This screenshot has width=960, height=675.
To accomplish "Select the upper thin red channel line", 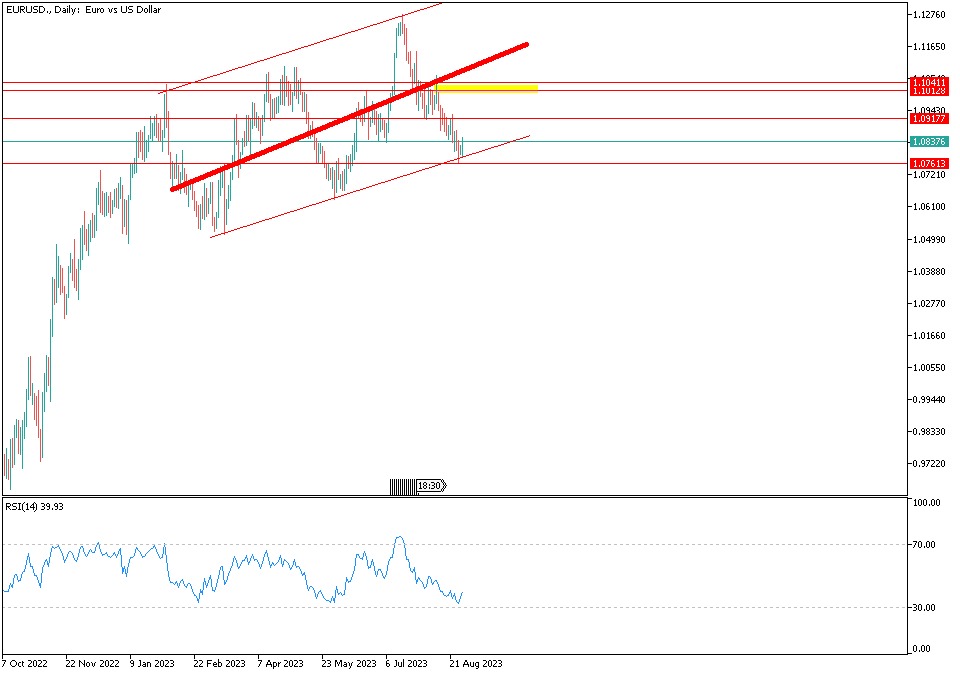I will (x=300, y=48).
